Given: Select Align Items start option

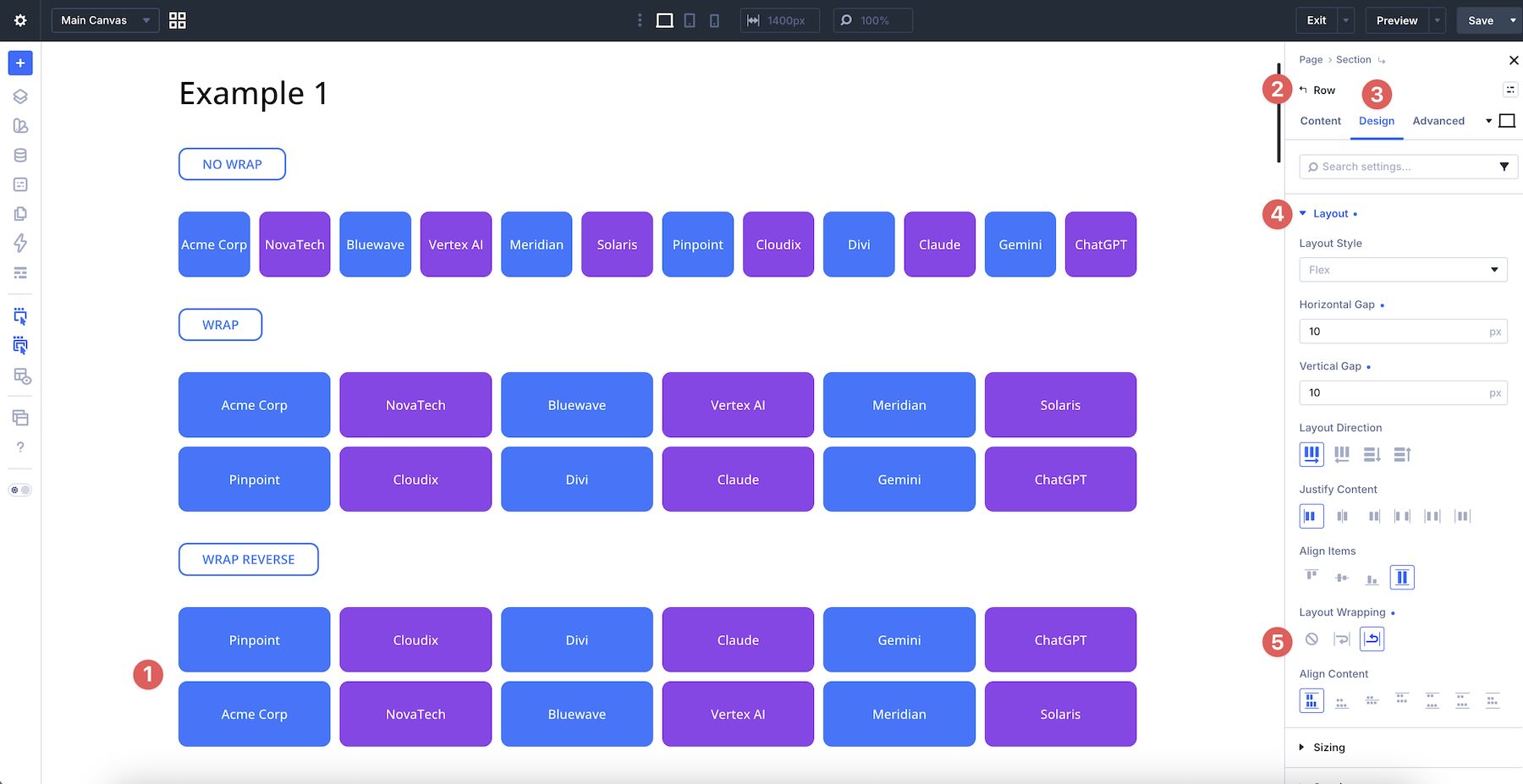Looking at the screenshot, I should click(1311, 576).
